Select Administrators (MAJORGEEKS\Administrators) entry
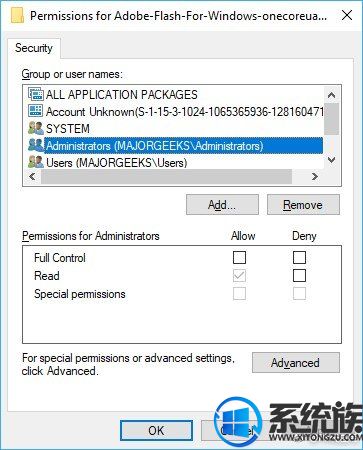363x450 pixels. tap(174, 146)
